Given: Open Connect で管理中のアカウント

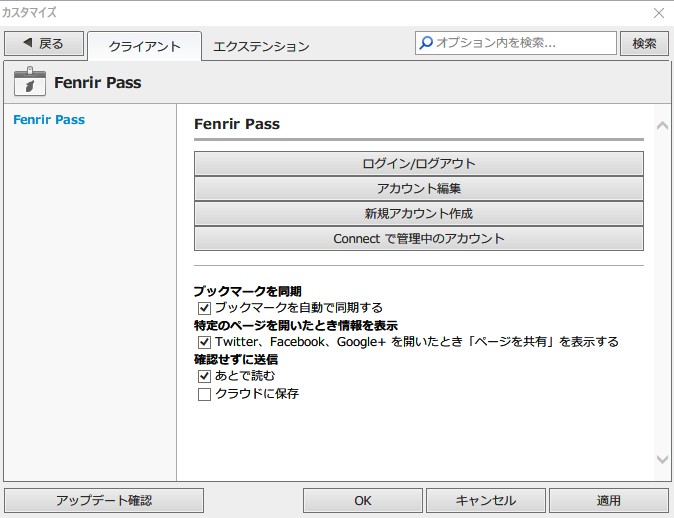Looking at the screenshot, I should (419, 238).
